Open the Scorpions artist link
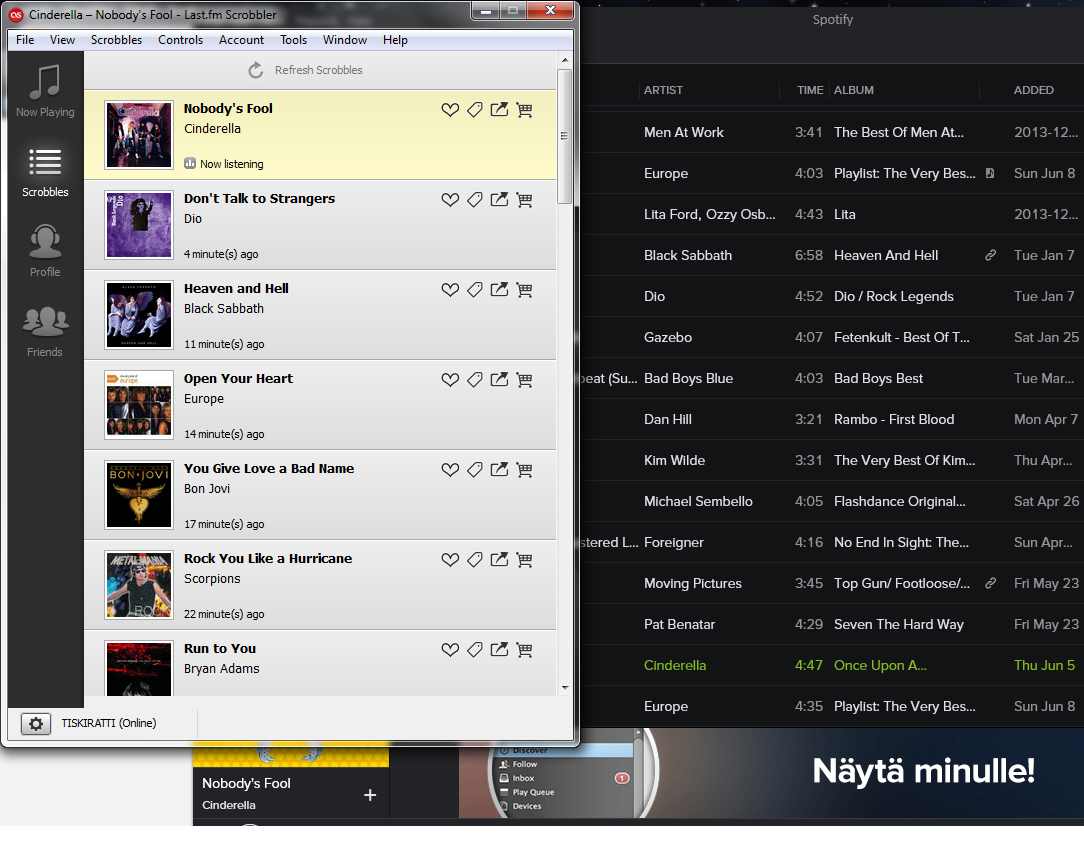1084x846 pixels. pos(212,579)
